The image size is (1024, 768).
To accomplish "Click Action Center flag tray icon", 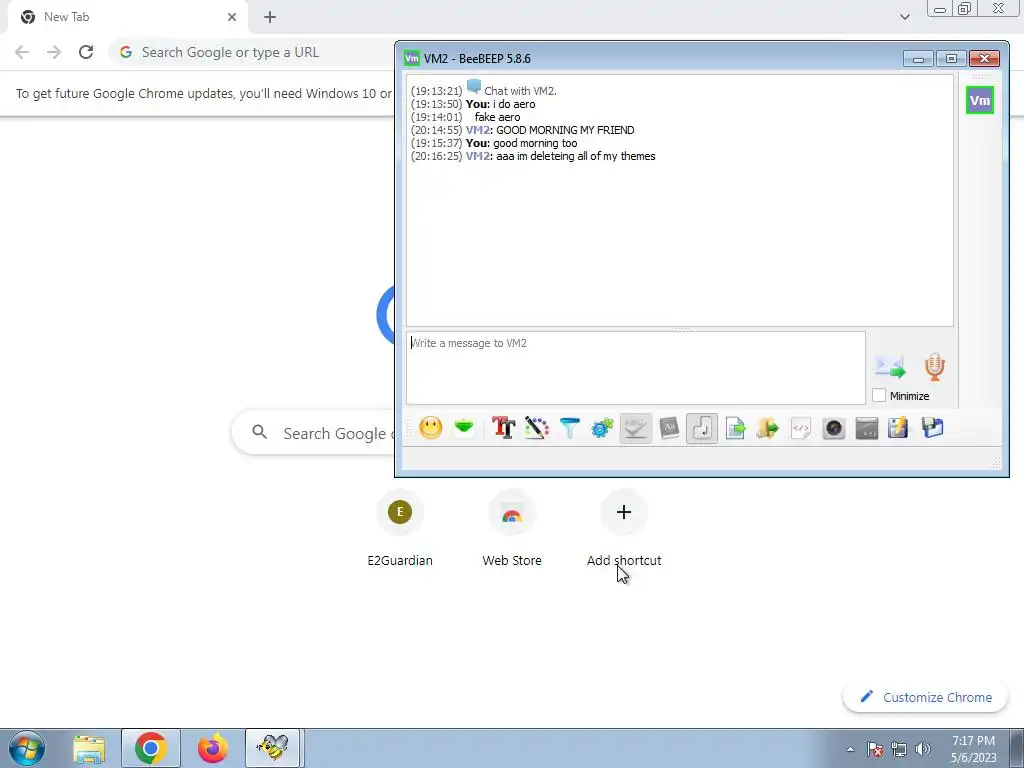I will 875,749.
